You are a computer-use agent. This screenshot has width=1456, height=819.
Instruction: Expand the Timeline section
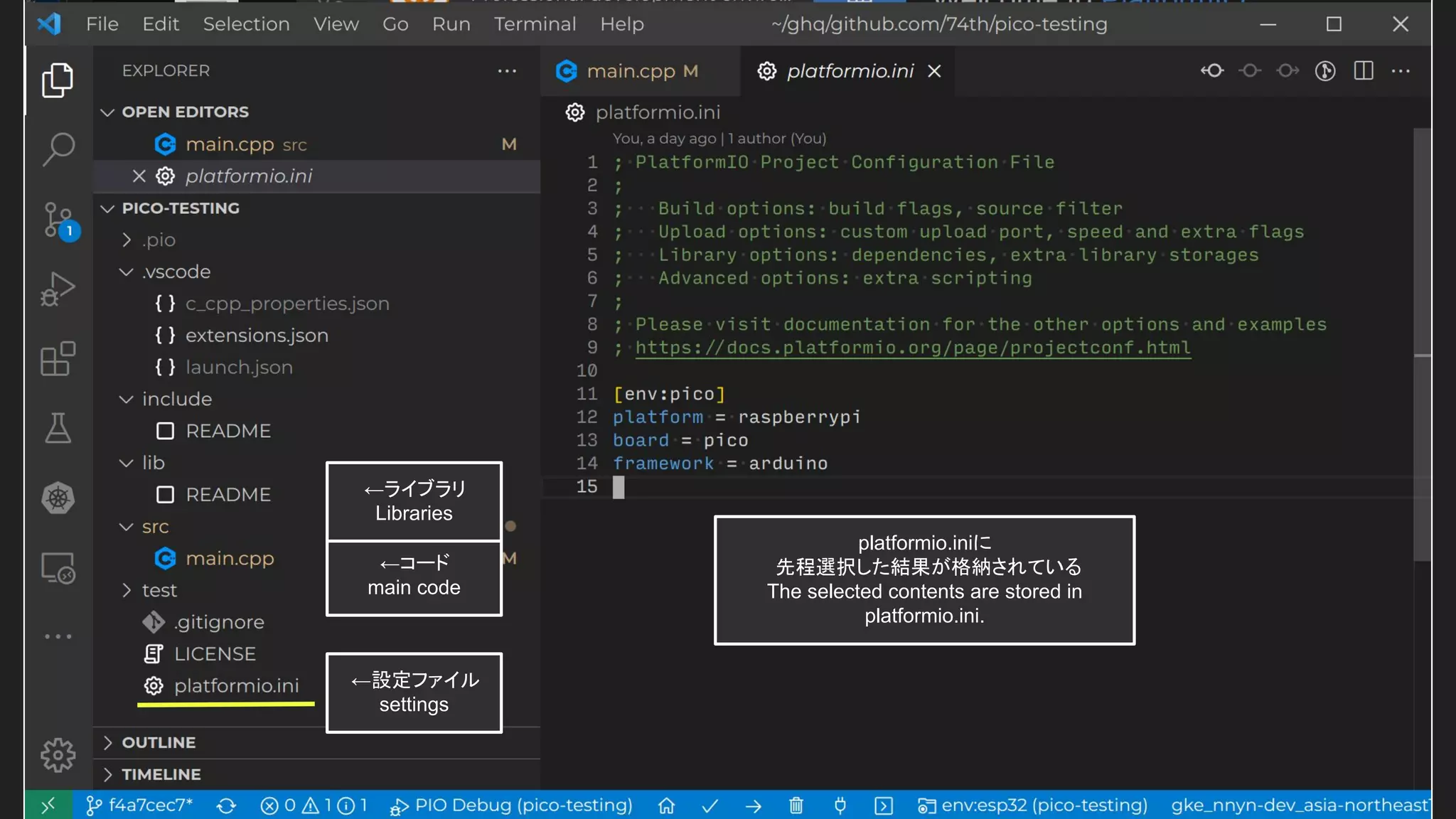point(316,774)
